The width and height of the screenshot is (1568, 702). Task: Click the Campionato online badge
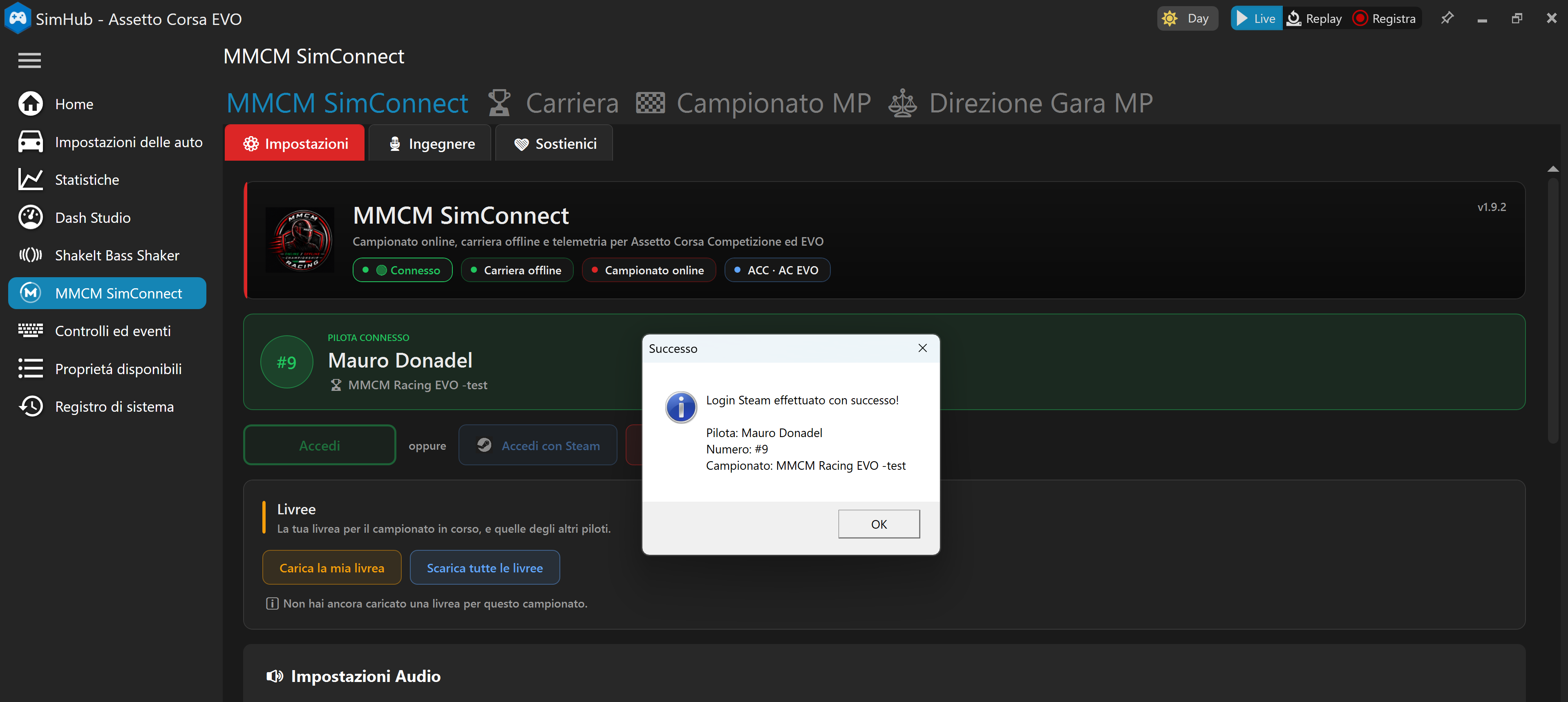[x=649, y=270]
